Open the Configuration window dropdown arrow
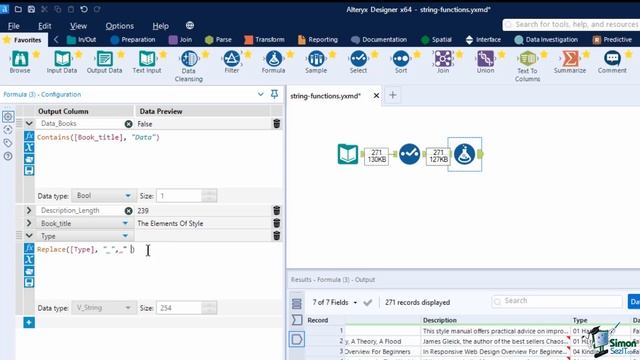 click(x=260, y=94)
